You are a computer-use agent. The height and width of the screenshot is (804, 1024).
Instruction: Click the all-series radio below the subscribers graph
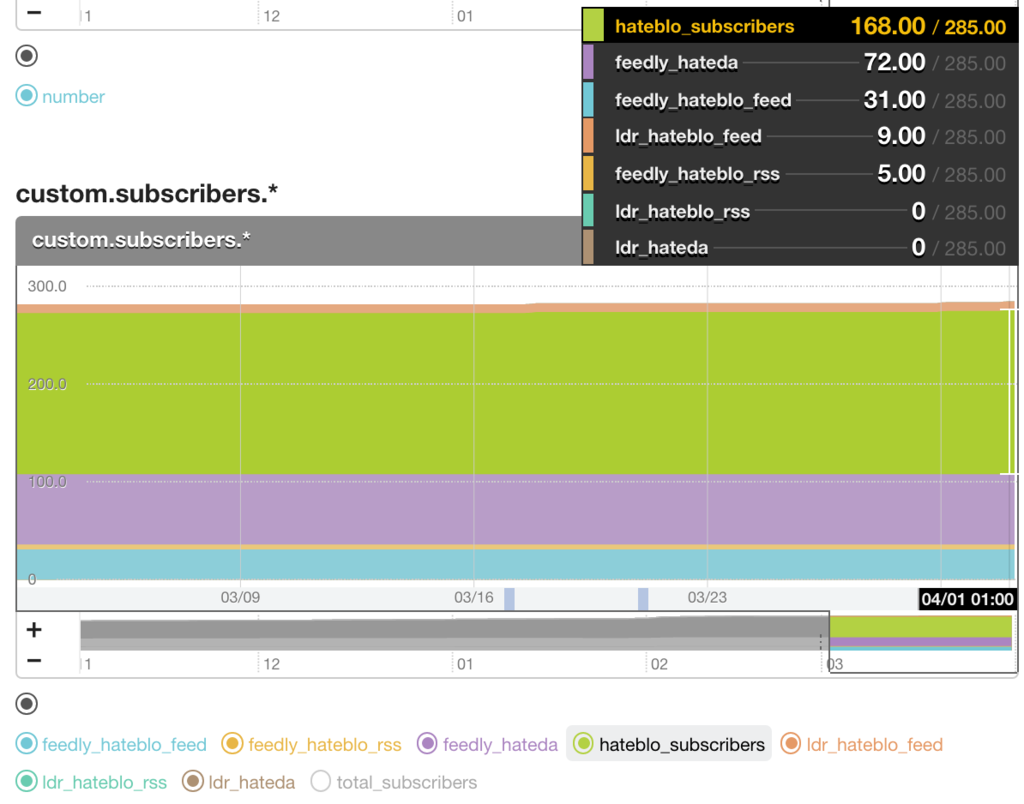coord(27,703)
